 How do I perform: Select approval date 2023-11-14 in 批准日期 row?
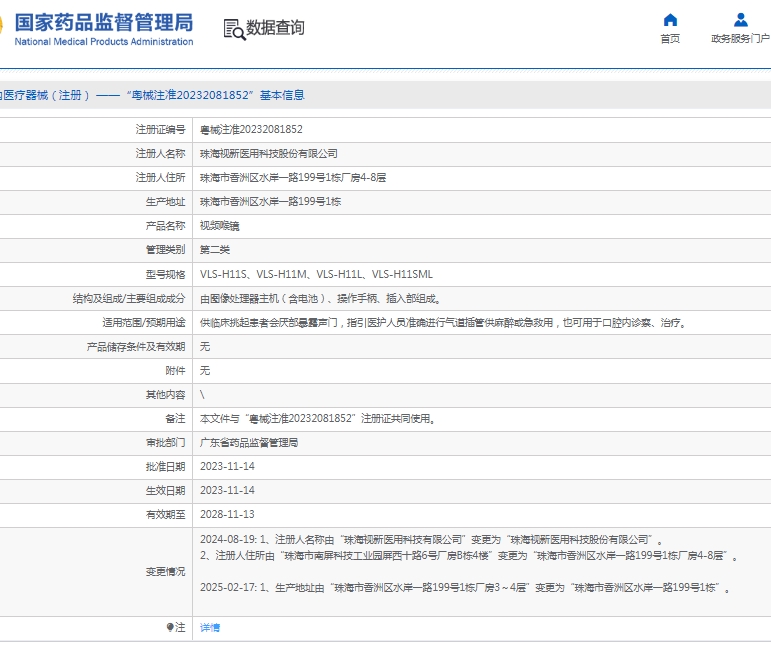coord(227,467)
